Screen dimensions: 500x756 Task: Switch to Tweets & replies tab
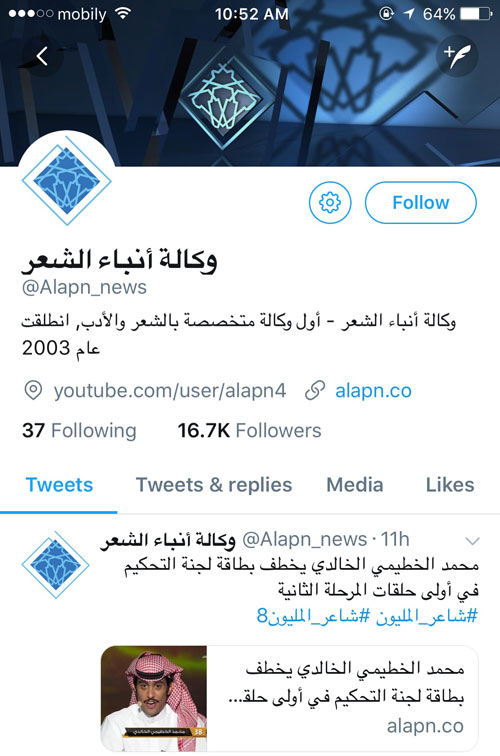click(214, 485)
